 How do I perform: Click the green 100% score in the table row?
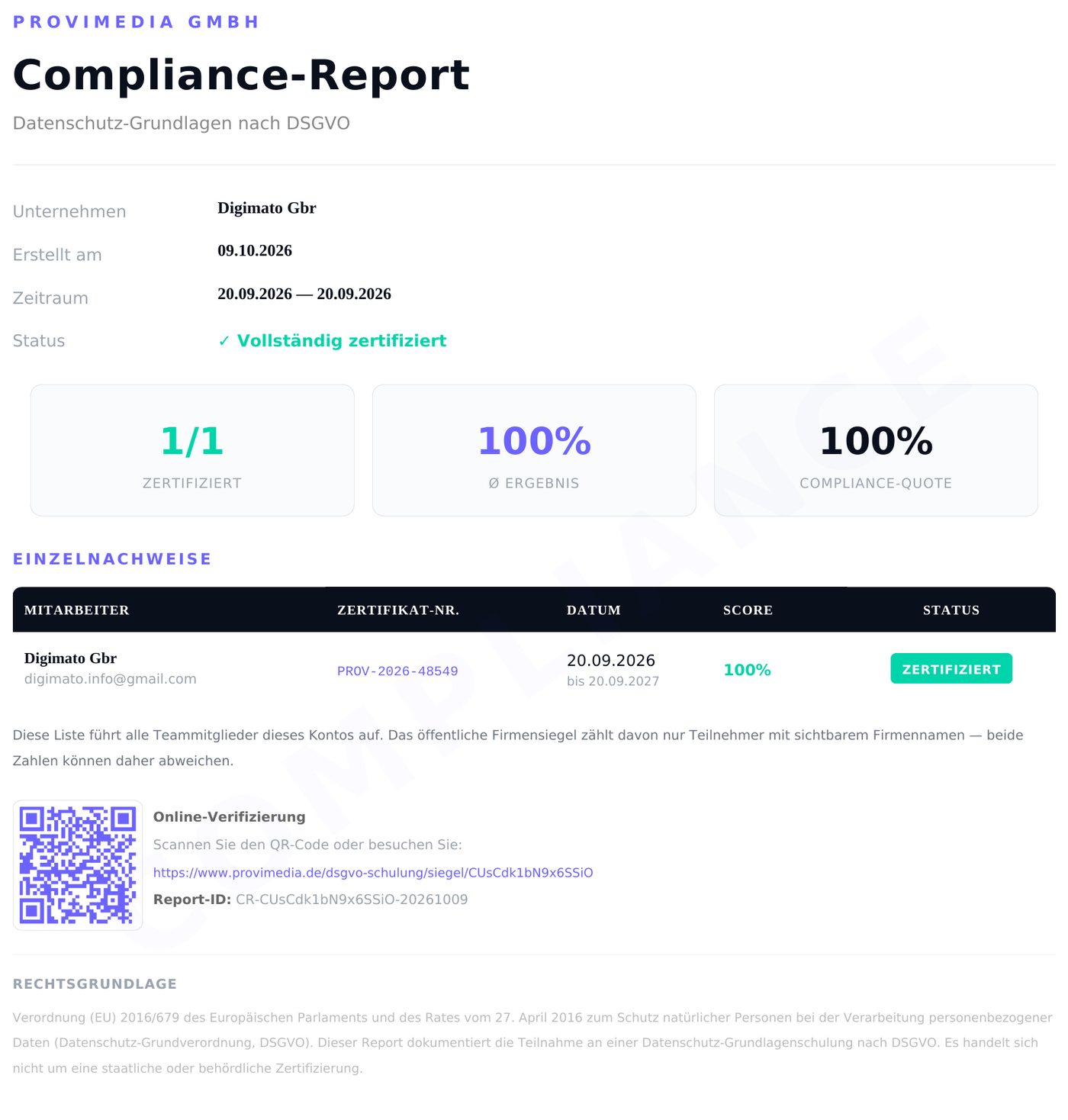747,670
